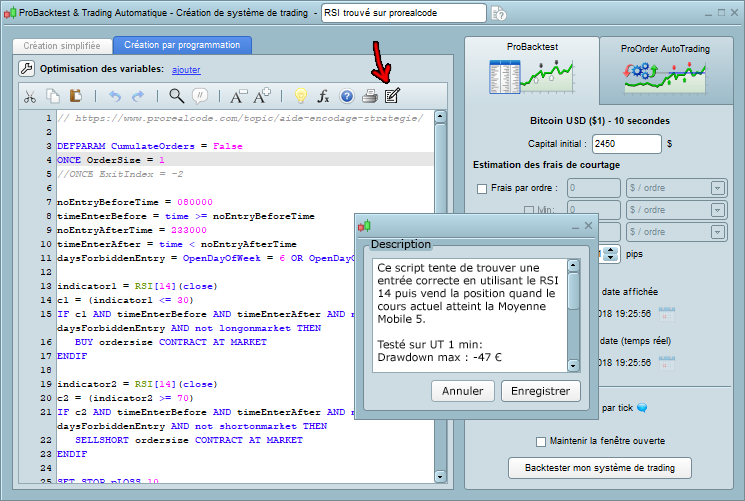Click the cut scissors icon

coord(30,97)
